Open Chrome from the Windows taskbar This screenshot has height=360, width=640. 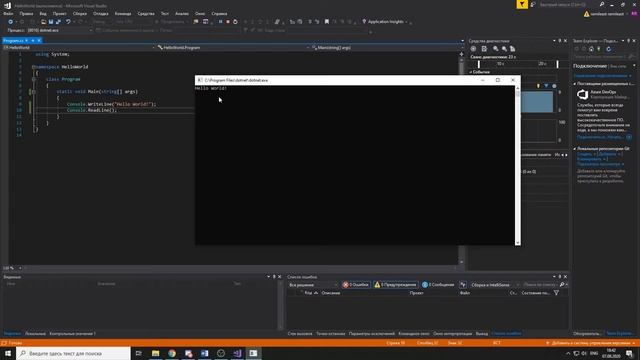172,353
